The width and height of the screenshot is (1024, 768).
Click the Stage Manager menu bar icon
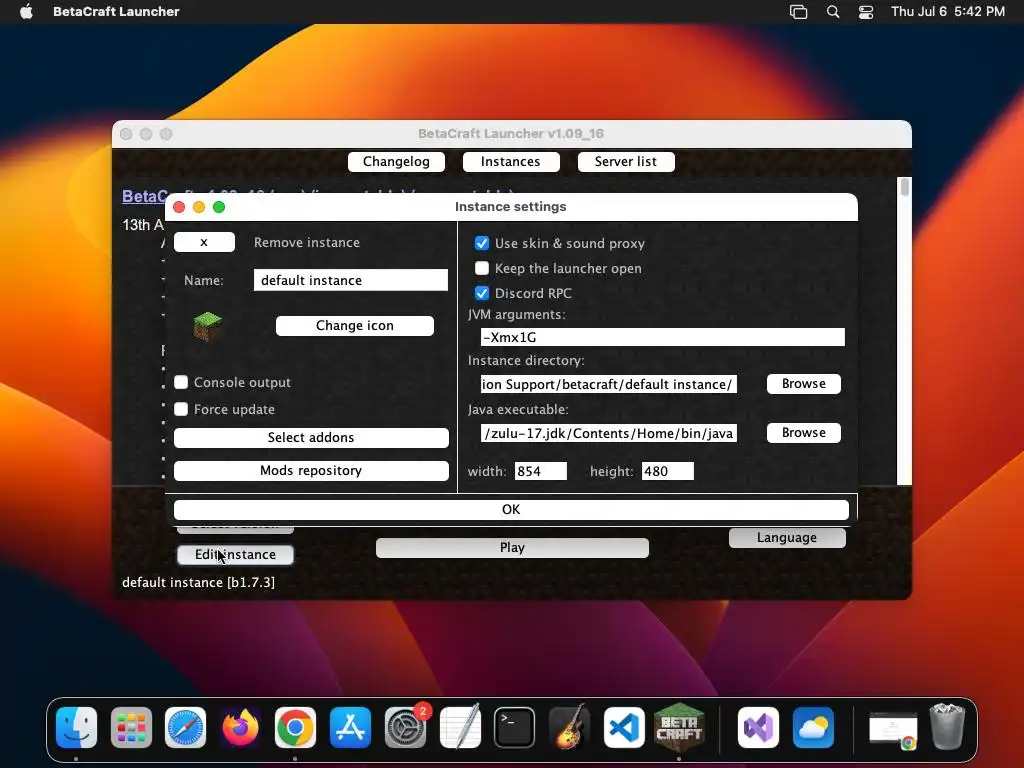[798, 12]
